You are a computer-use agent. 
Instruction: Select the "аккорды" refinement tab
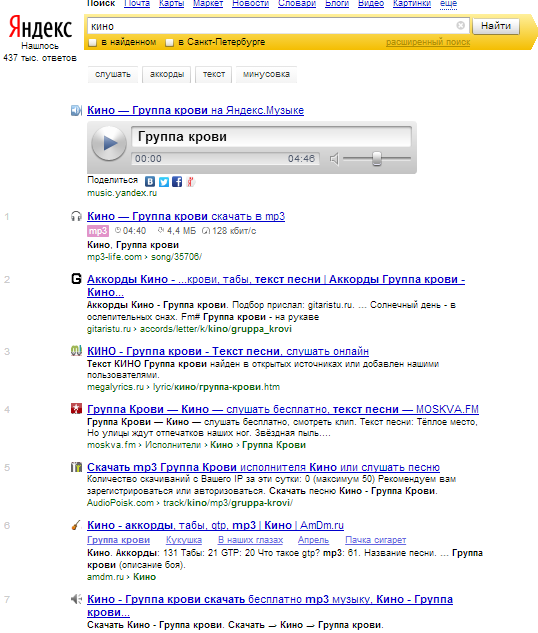[167, 74]
